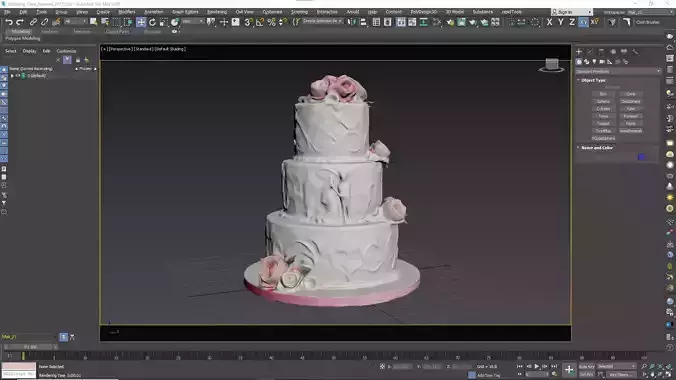The width and height of the screenshot is (676, 380).
Task: Create a Cylinder primitive button
Action: (x=603, y=109)
